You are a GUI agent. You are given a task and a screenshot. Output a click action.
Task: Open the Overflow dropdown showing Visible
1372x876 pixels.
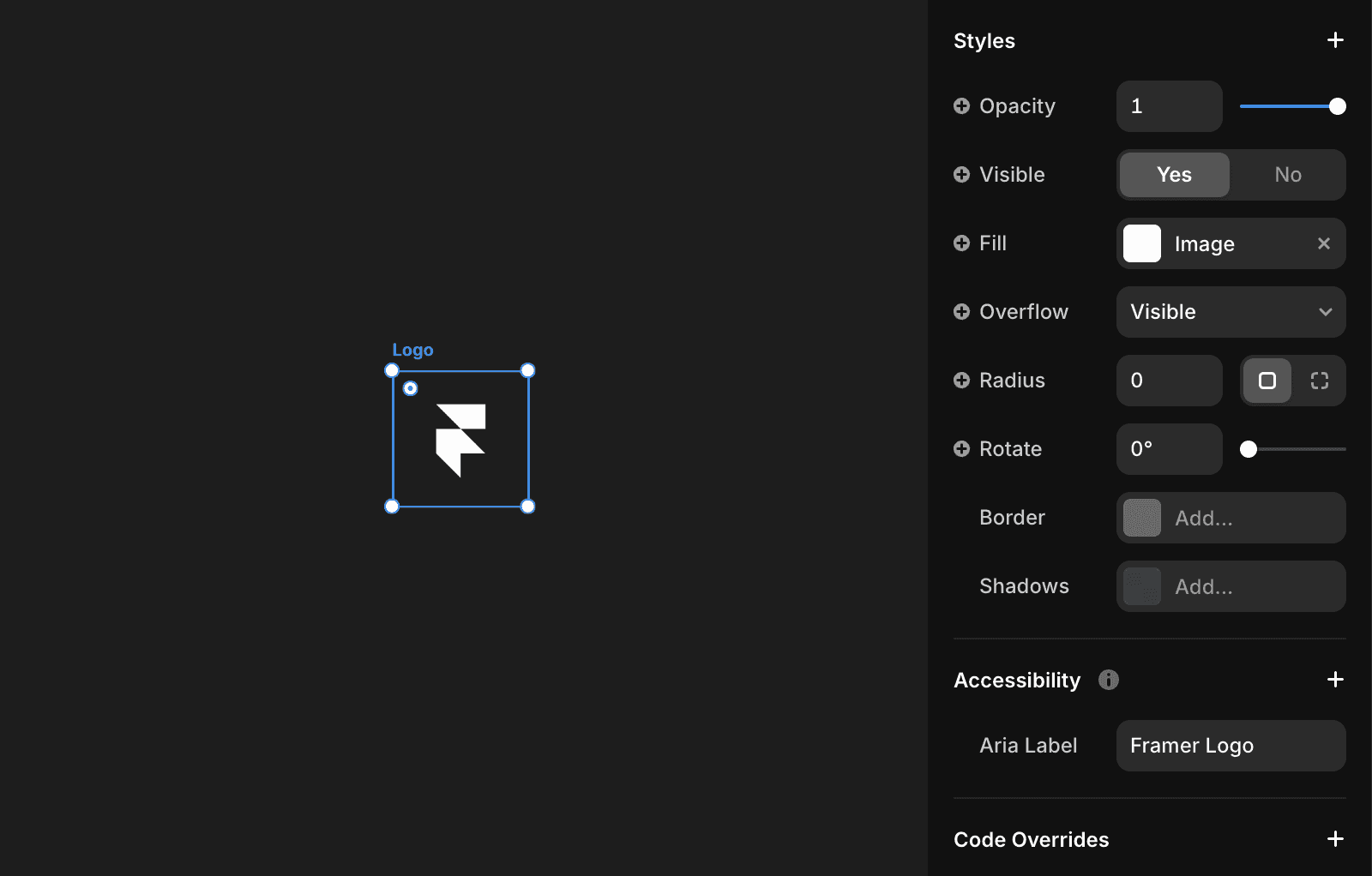click(x=1231, y=312)
